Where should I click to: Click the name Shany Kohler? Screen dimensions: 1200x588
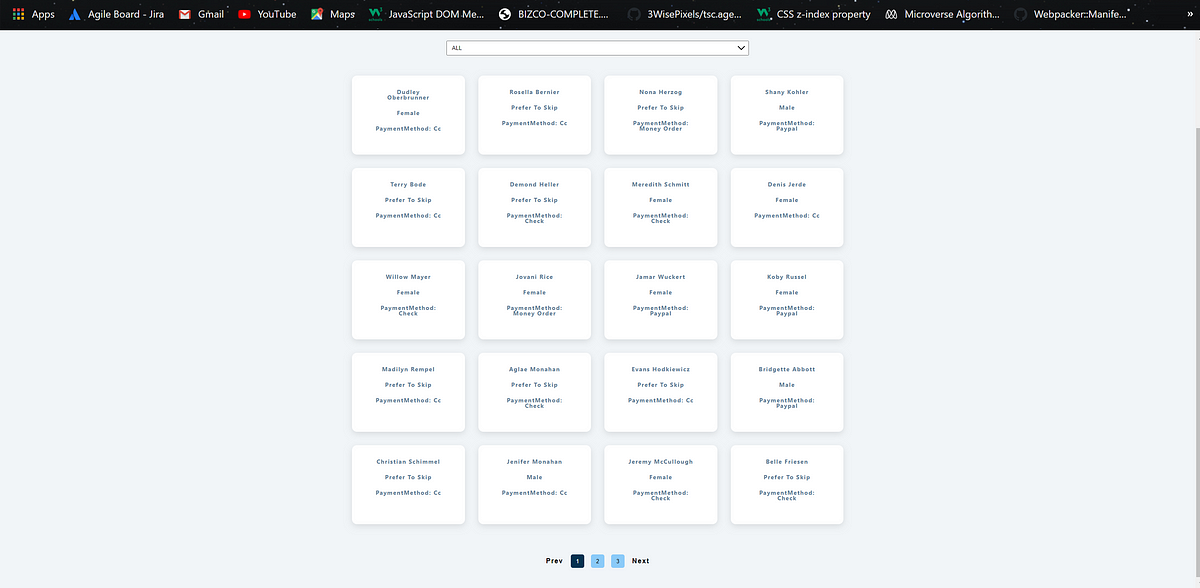tap(787, 92)
